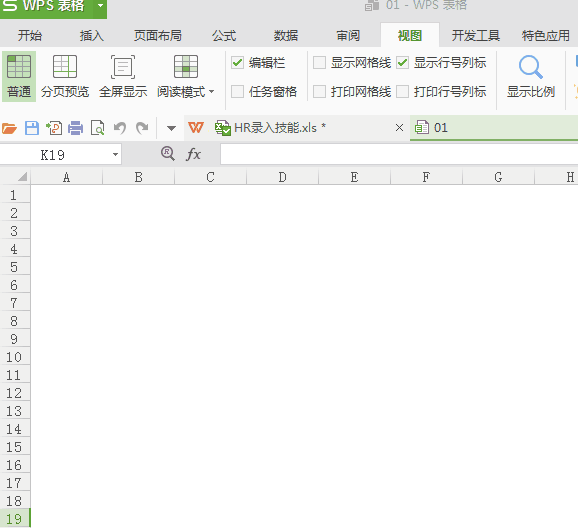The image size is (578, 528).
Task: Toggle the print row/column headers (打印行号列标) checkbox
Action: click(402, 91)
